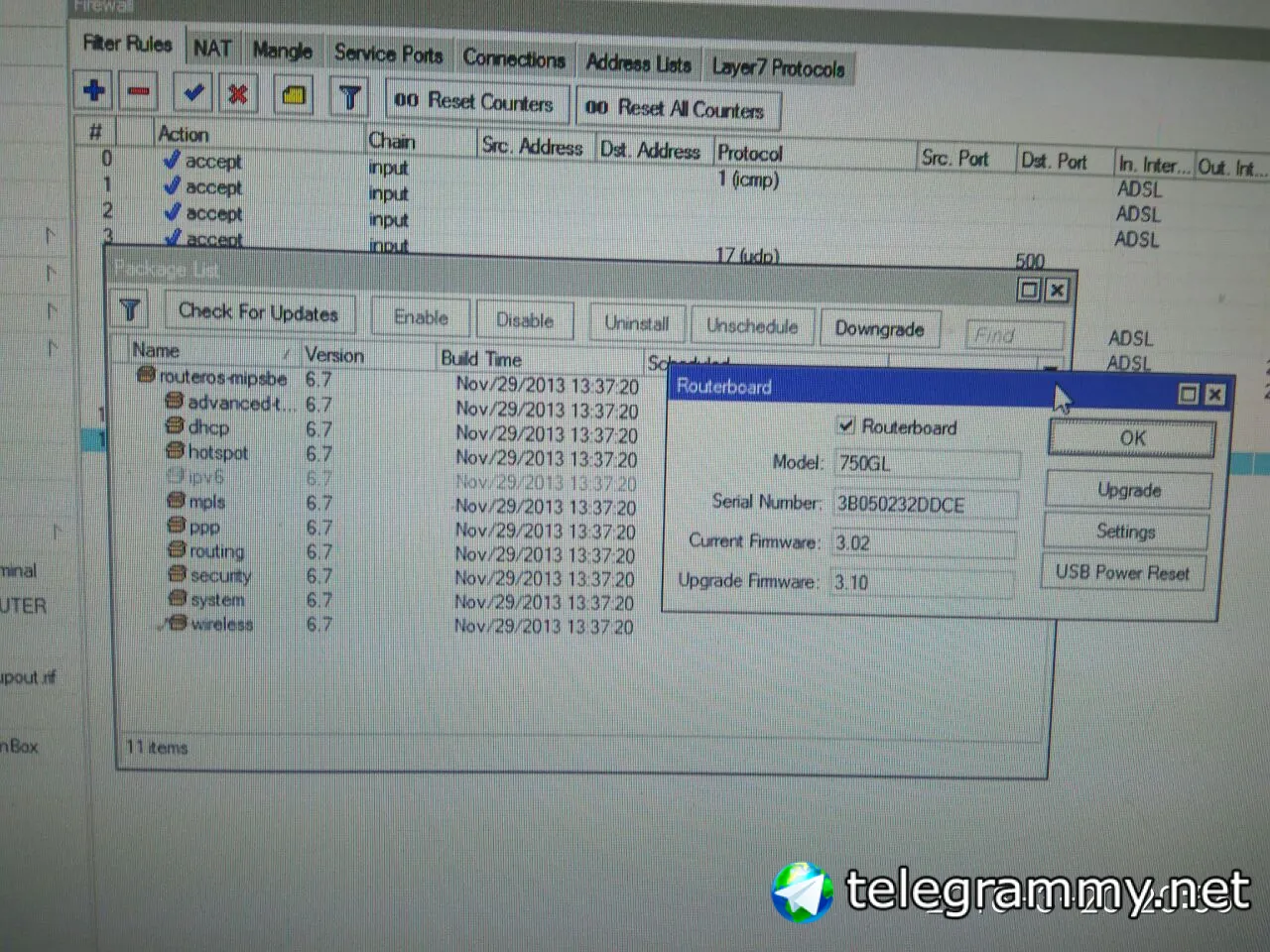
Task: Click the Reset Counters button
Action: pos(475,101)
